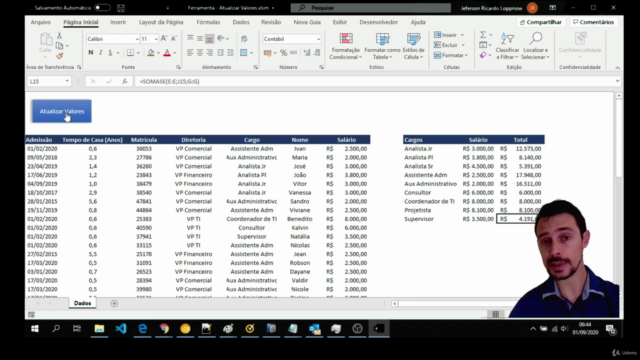Expand the formula bar chevron
Viewport: 640px width, 360px height.
[x=617, y=81]
